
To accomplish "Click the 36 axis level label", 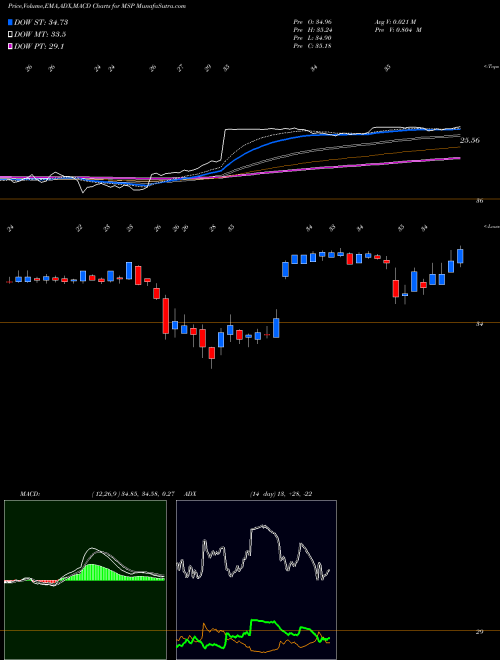I will 479,201.
